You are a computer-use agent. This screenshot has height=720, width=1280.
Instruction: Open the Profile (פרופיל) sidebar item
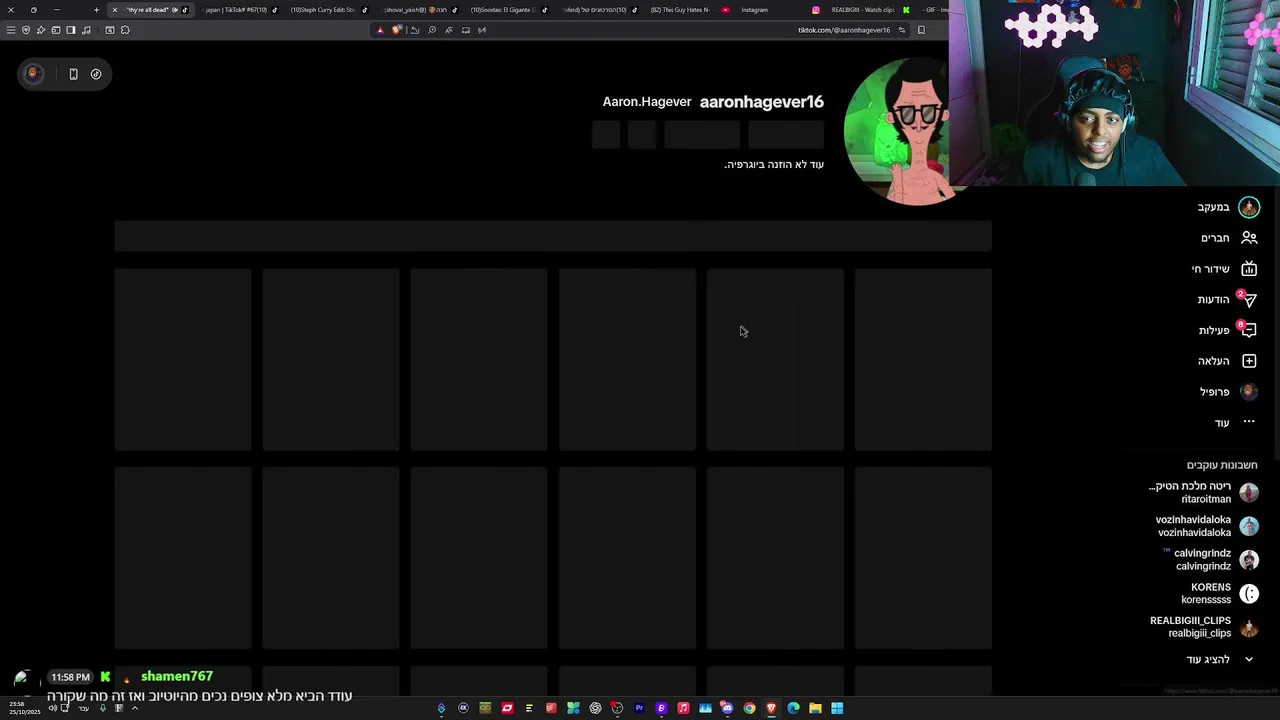click(1229, 392)
